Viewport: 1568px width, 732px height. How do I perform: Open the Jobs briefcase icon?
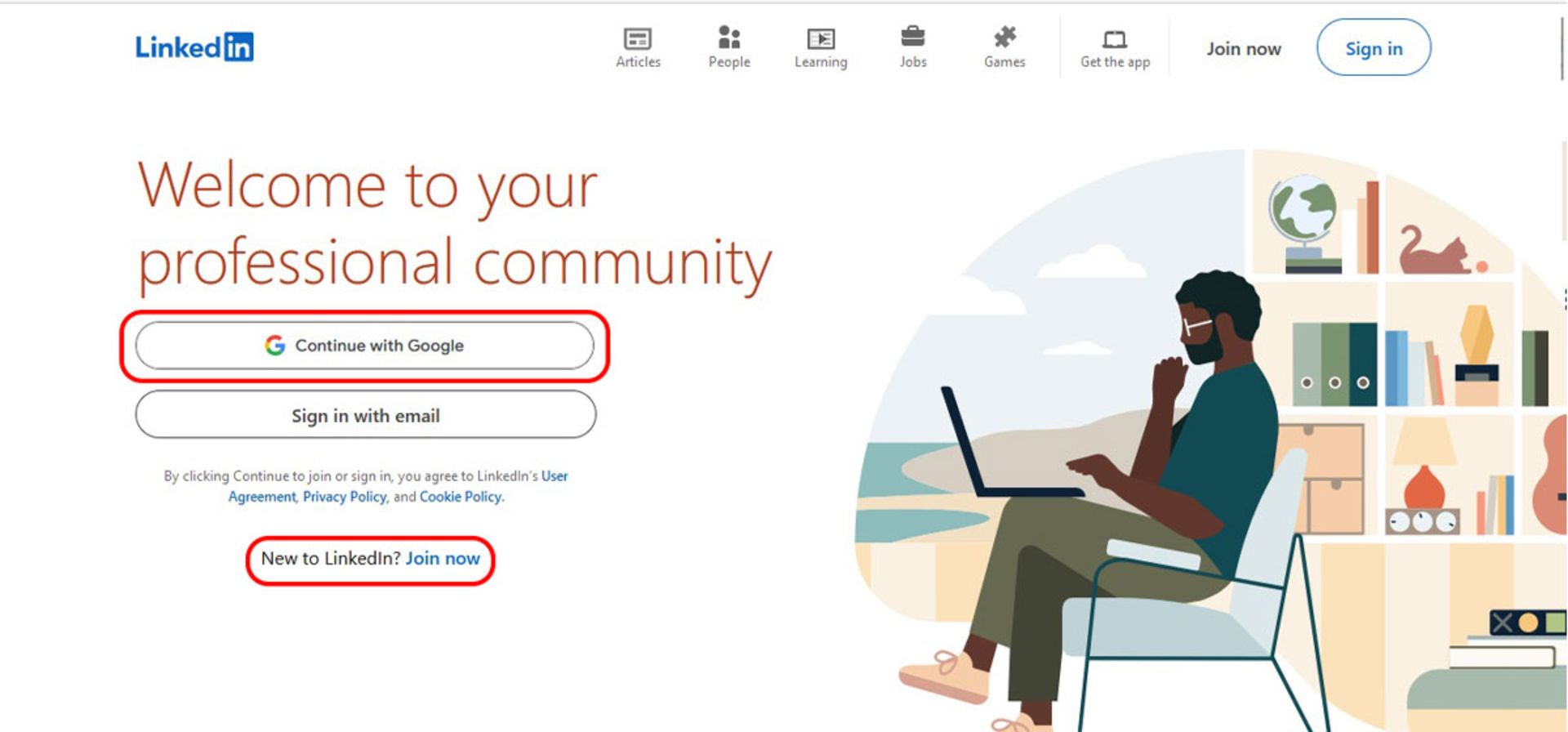click(x=912, y=37)
